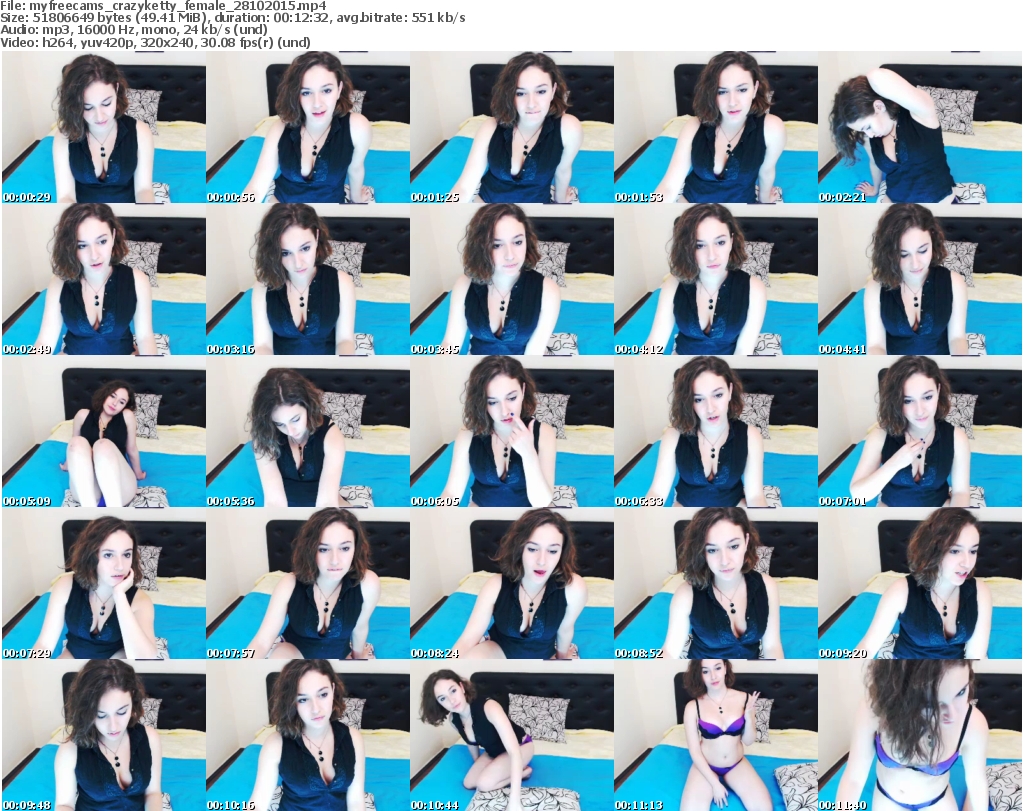Select the thumbnail stamped 00:00:29
Image resolution: width=1024 pixels, height=811 pixels.
pos(104,127)
